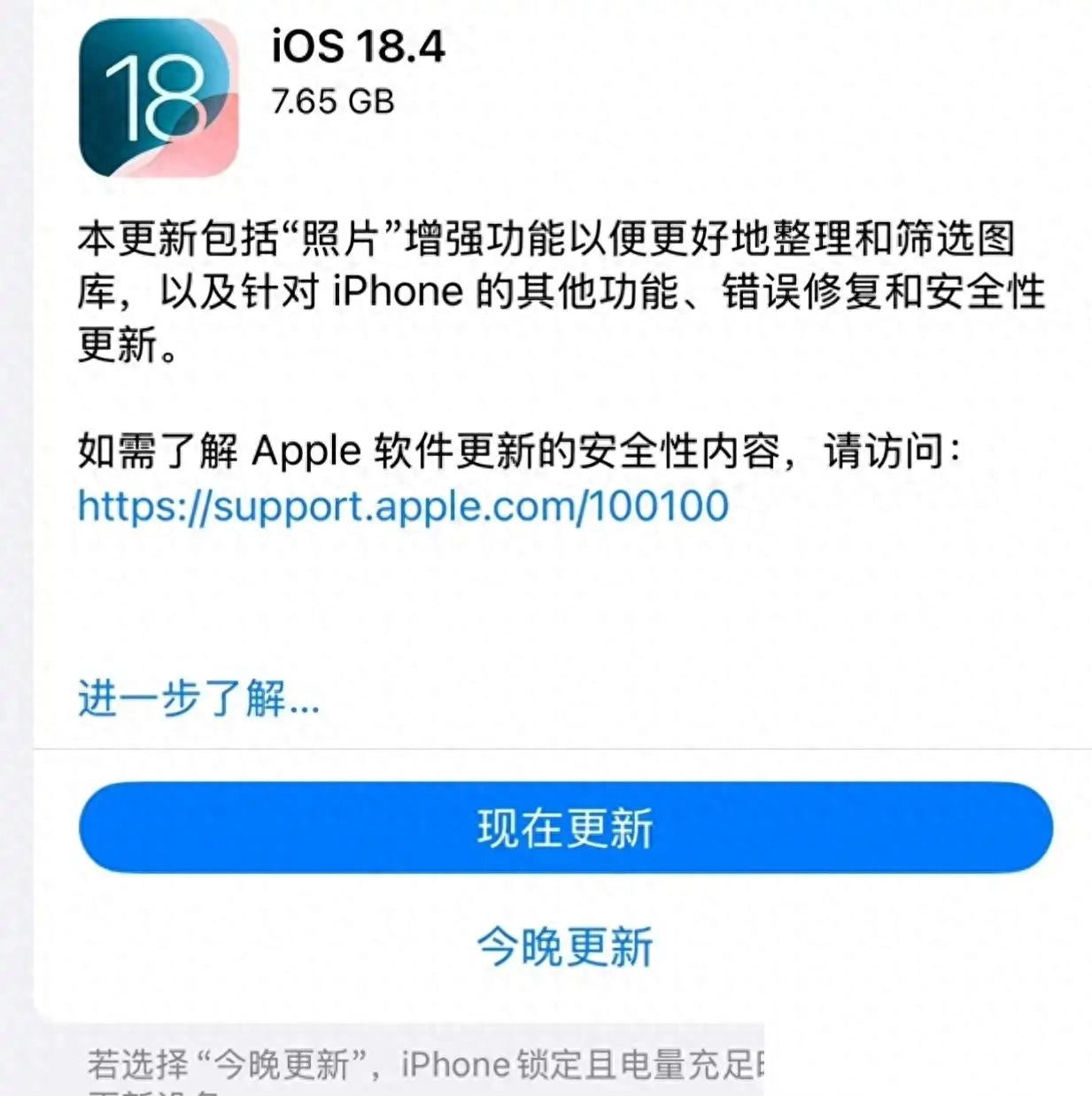This screenshot has width=1092, height=1096.
Task: Select the "iOS 18.4" version title
Action: click(x=358, y=45)
